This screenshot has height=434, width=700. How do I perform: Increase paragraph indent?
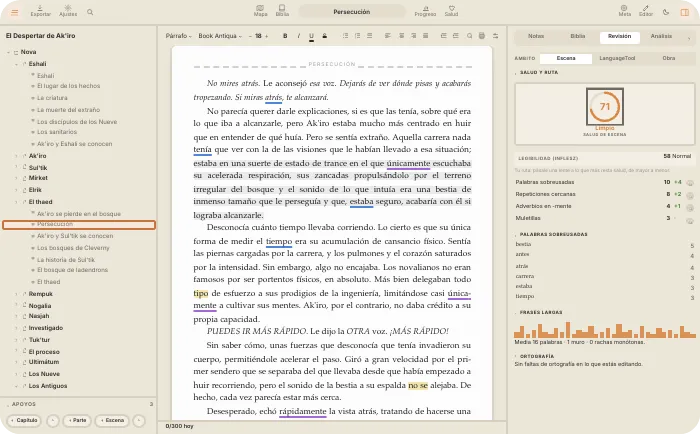[455, 36]
